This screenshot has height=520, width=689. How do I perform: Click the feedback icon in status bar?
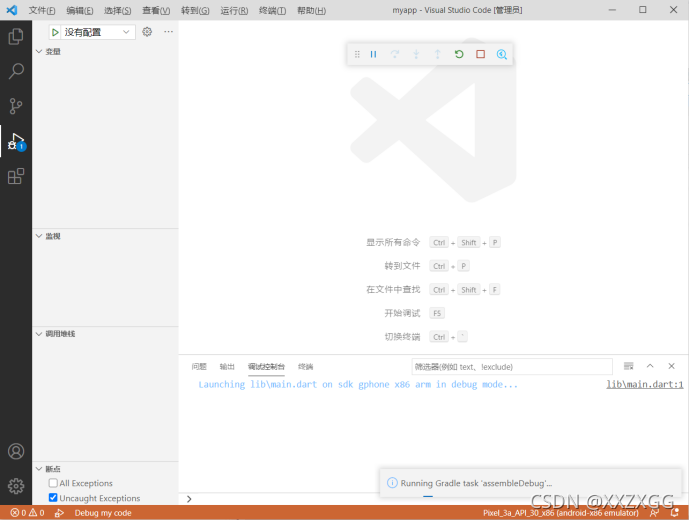tap(654, 513)
